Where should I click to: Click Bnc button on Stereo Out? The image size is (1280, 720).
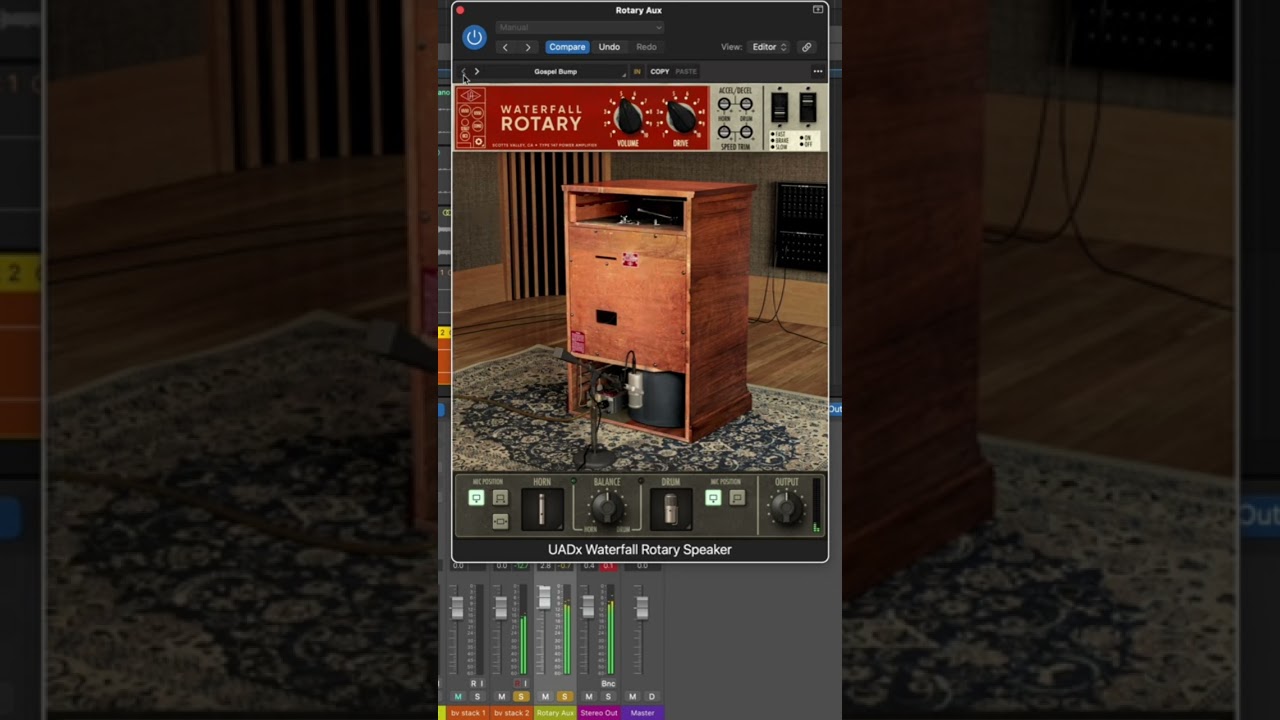click(x=608, y=683)
